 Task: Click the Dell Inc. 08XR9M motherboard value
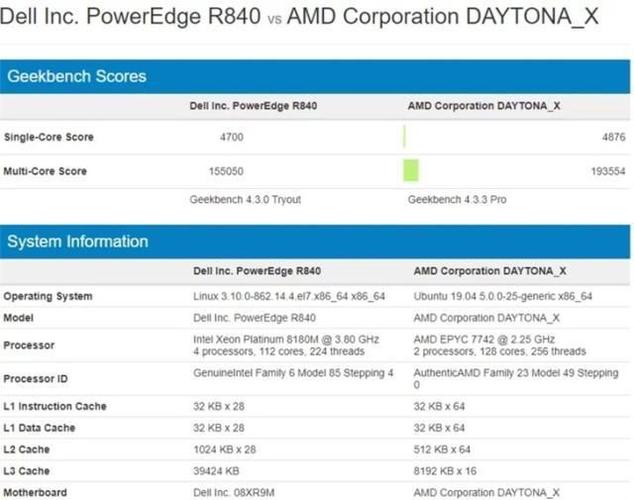coord(234,492)
